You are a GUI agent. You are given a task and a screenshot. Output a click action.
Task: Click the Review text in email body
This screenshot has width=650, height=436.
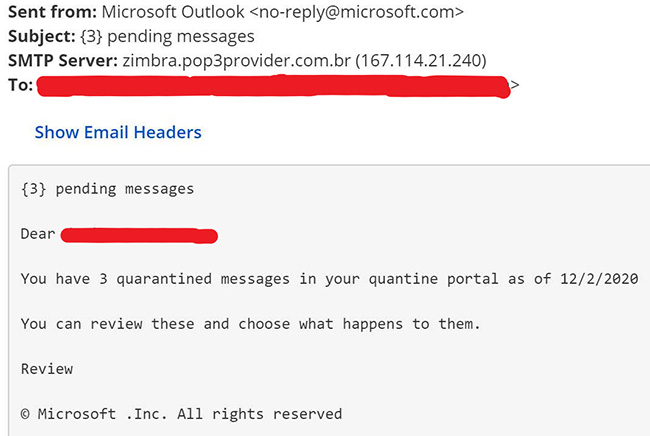(x=47, y=369)
